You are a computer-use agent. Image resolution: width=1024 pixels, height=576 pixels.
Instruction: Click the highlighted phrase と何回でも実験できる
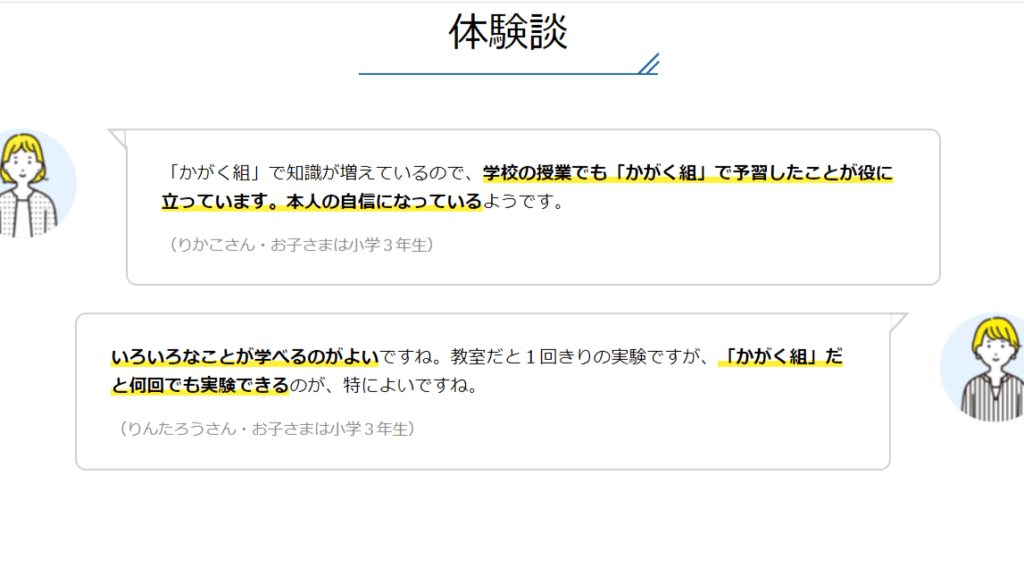(200, 386)
